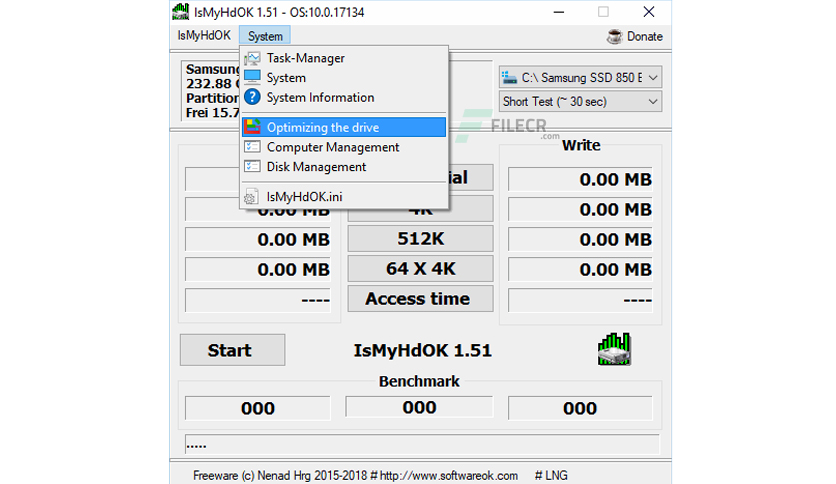Click the drive icon in drive selector

coord(510,78)
